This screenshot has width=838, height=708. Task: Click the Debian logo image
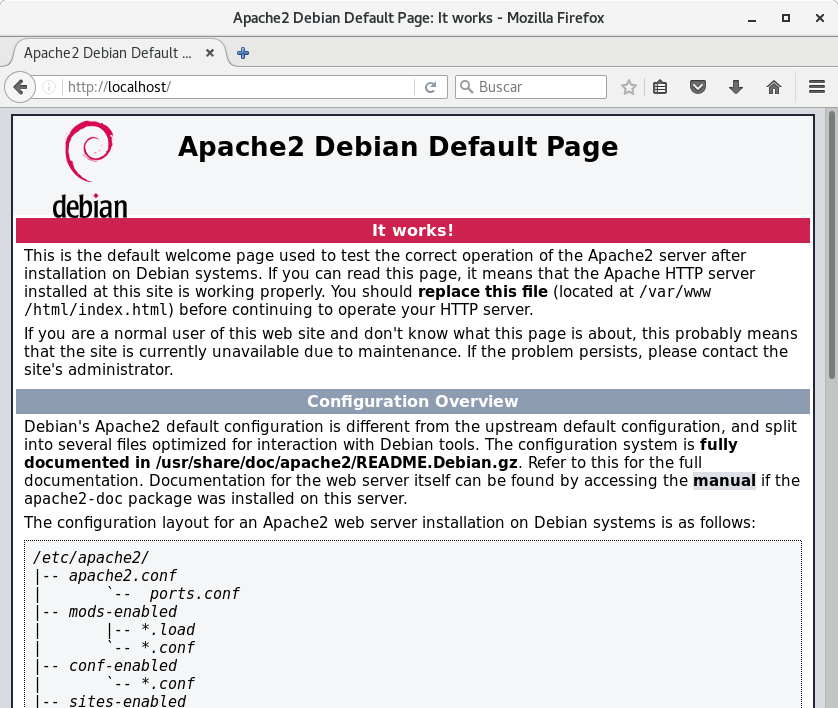point(90,168)
